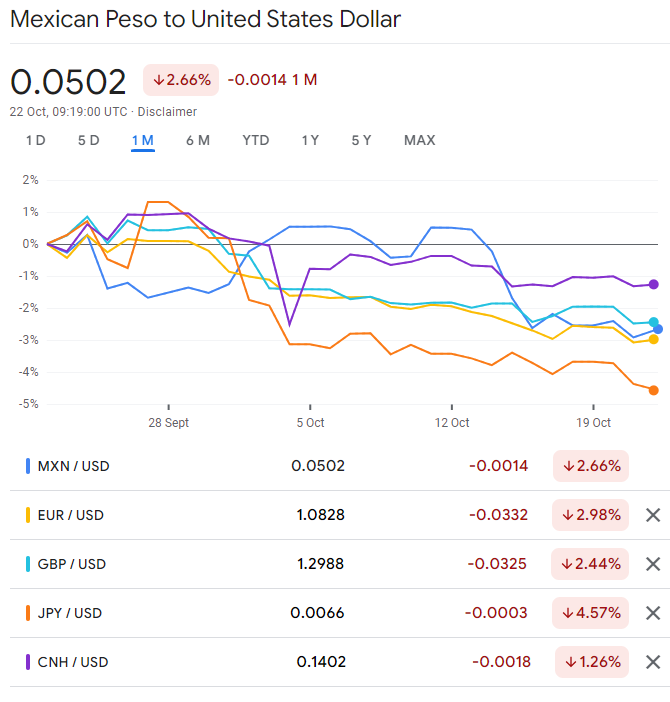Switch chart to YTD range
The width and height of the screenshot is (670, 702).
255,140
